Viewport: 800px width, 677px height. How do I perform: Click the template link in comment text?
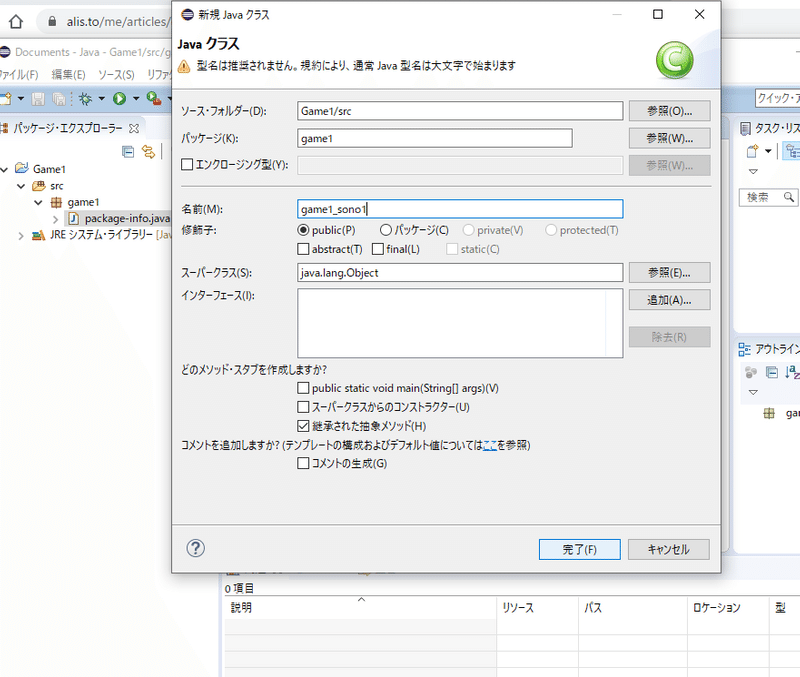[x=489, y=445]
